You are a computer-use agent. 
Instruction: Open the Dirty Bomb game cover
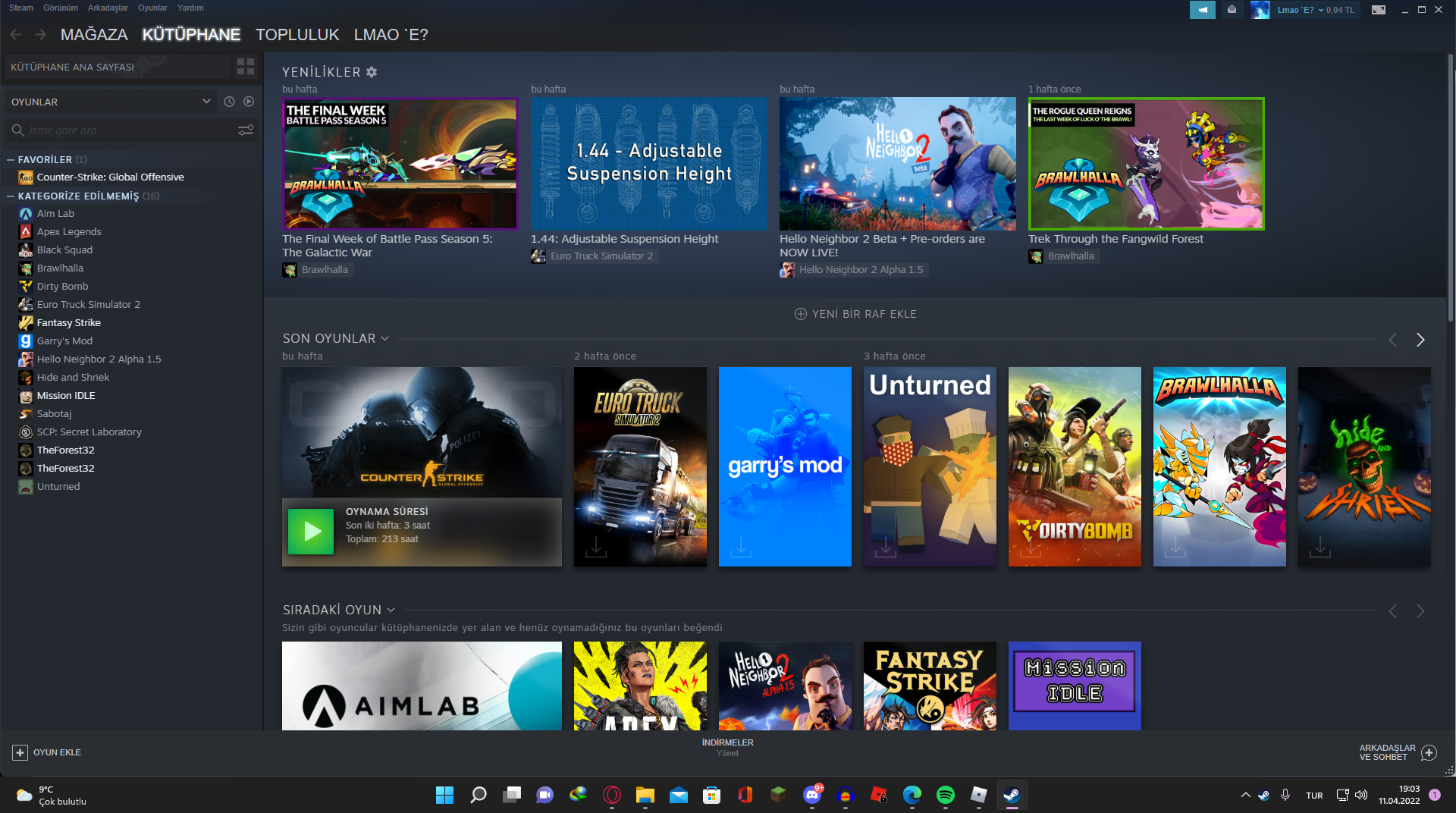point(1075,466)
